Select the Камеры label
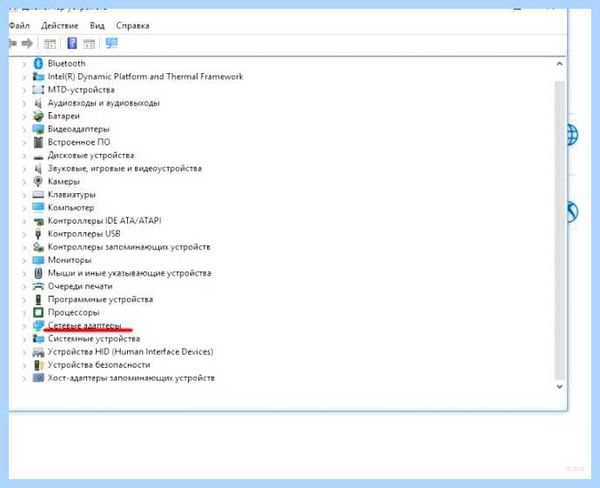Screen dimensions: 600x488 pyautogui.click(x=64, y=181)
